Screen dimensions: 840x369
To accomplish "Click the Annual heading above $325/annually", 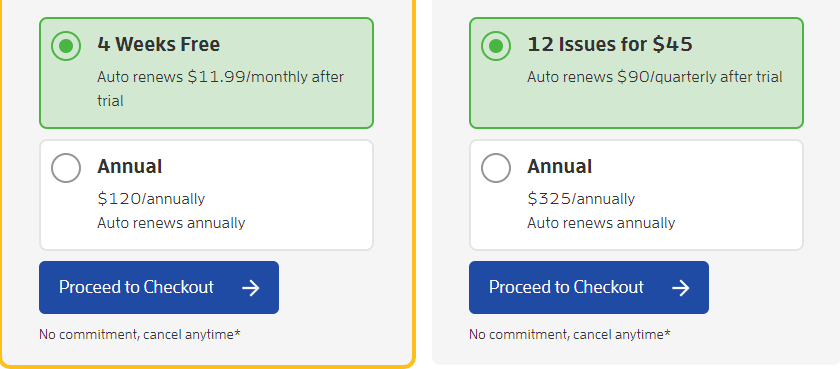I will pos(560,167).
